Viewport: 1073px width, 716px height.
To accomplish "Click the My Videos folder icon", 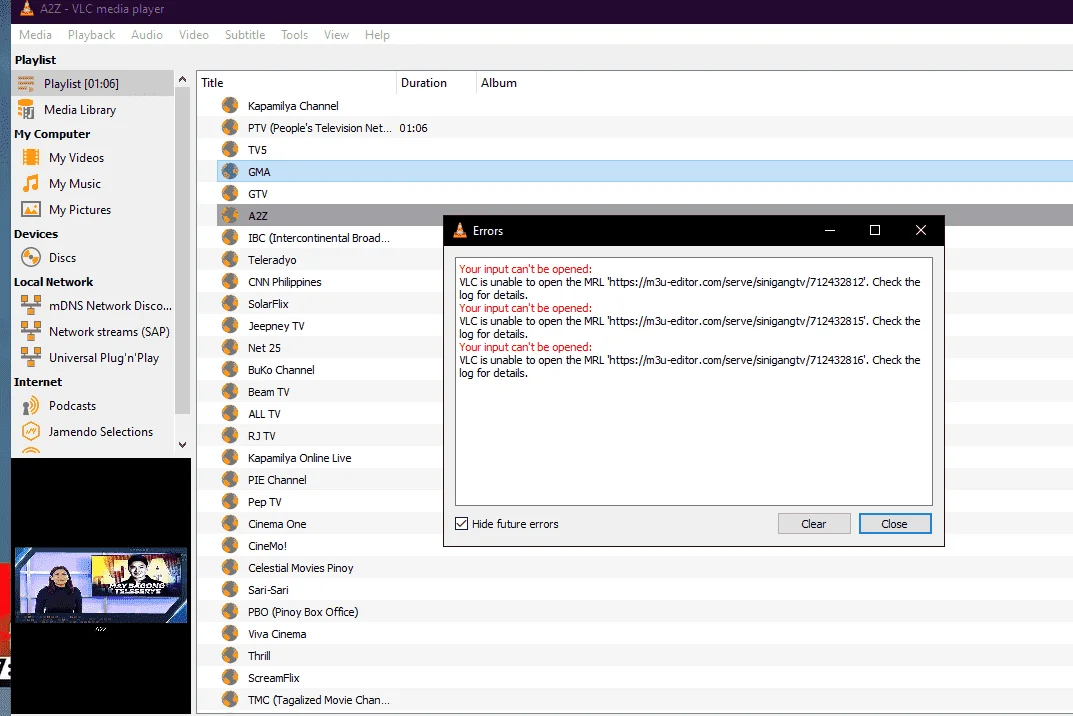I will [x=31, y=157].
